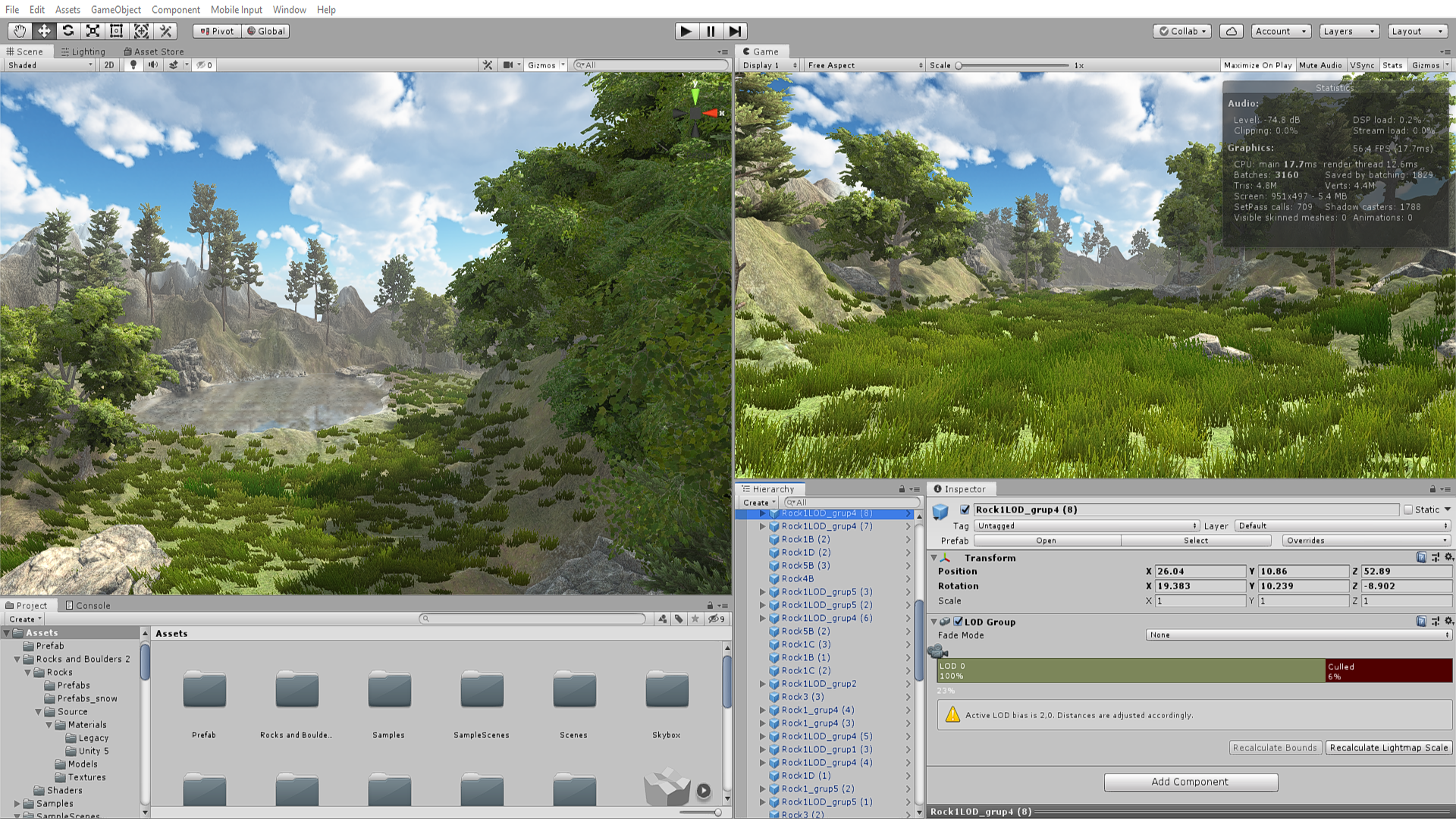
Task: Switch to the Console tab
Action: point(88,606)
